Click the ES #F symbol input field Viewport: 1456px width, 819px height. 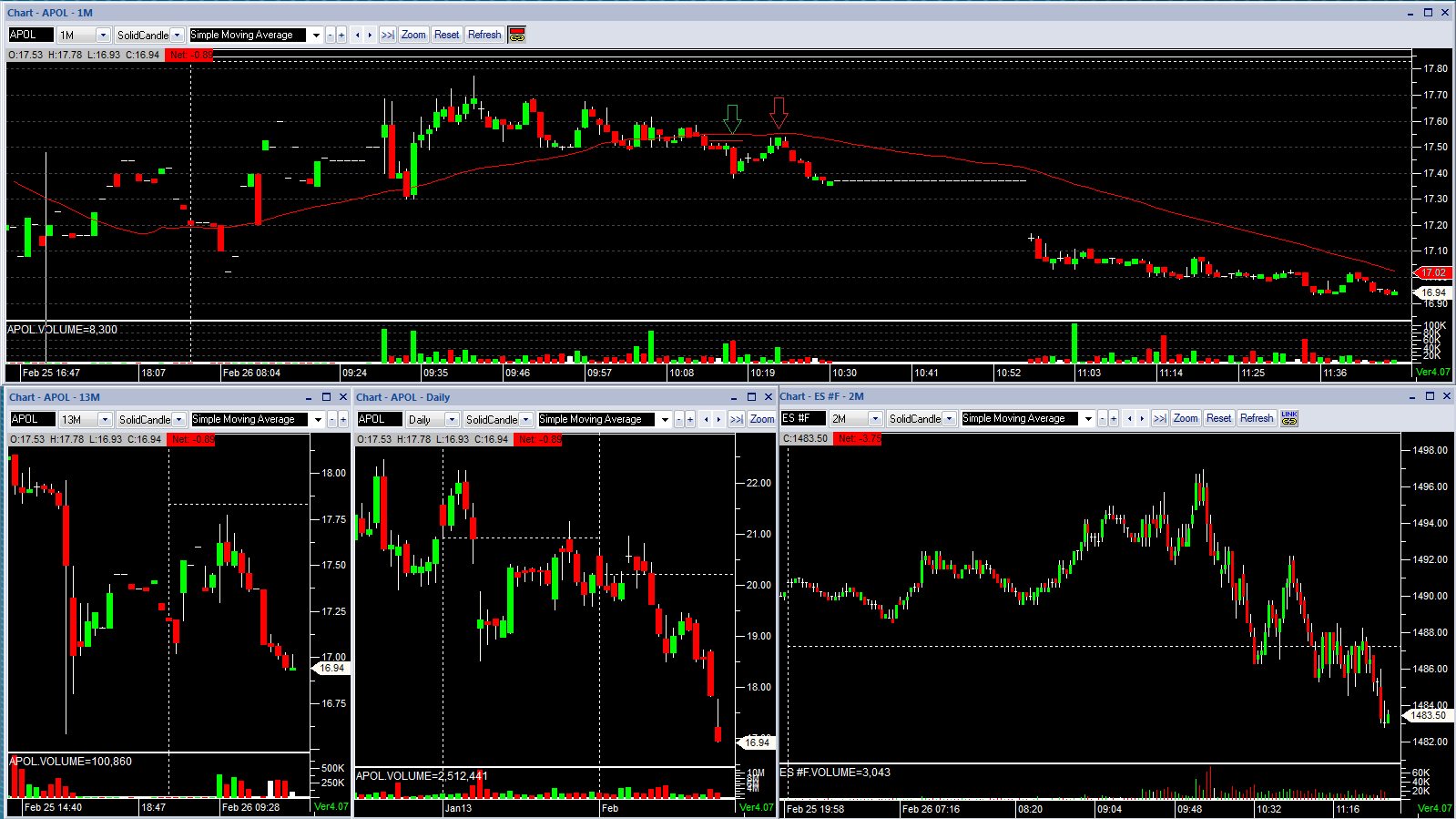click(x=803, y=418)
